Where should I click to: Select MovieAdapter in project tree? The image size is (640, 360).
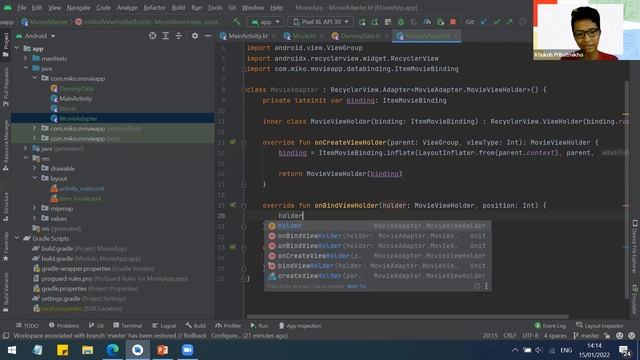pyautogui.click(x=78, y=118)
